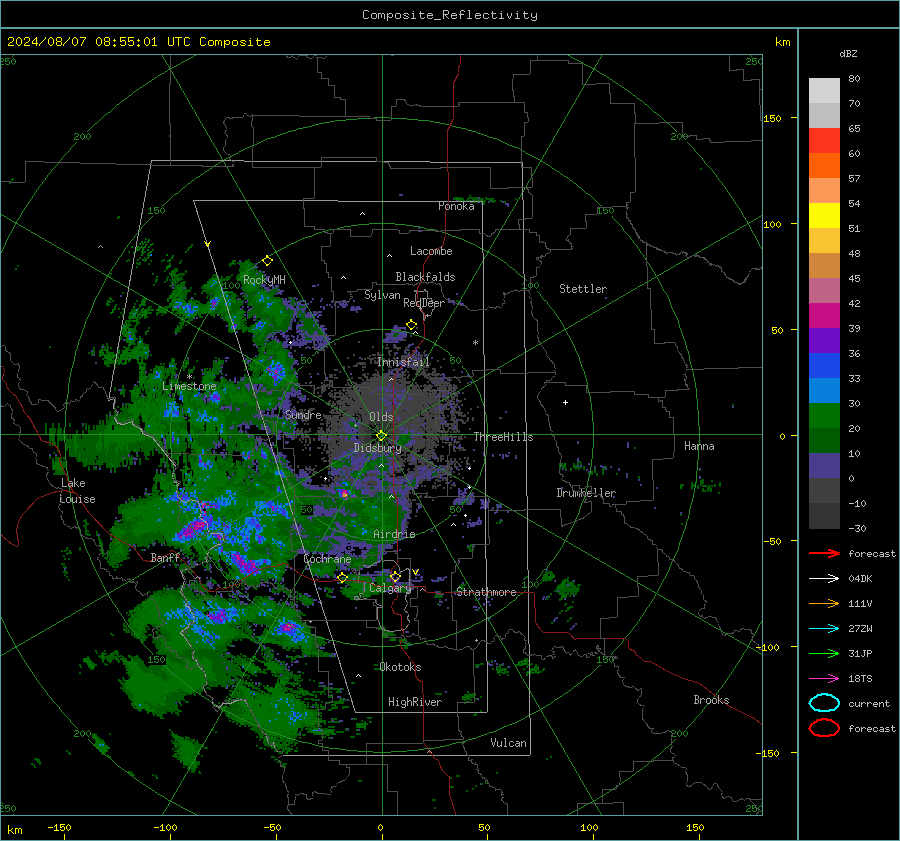
Task: Click the Limestone location label
Action: coord(189,386)
